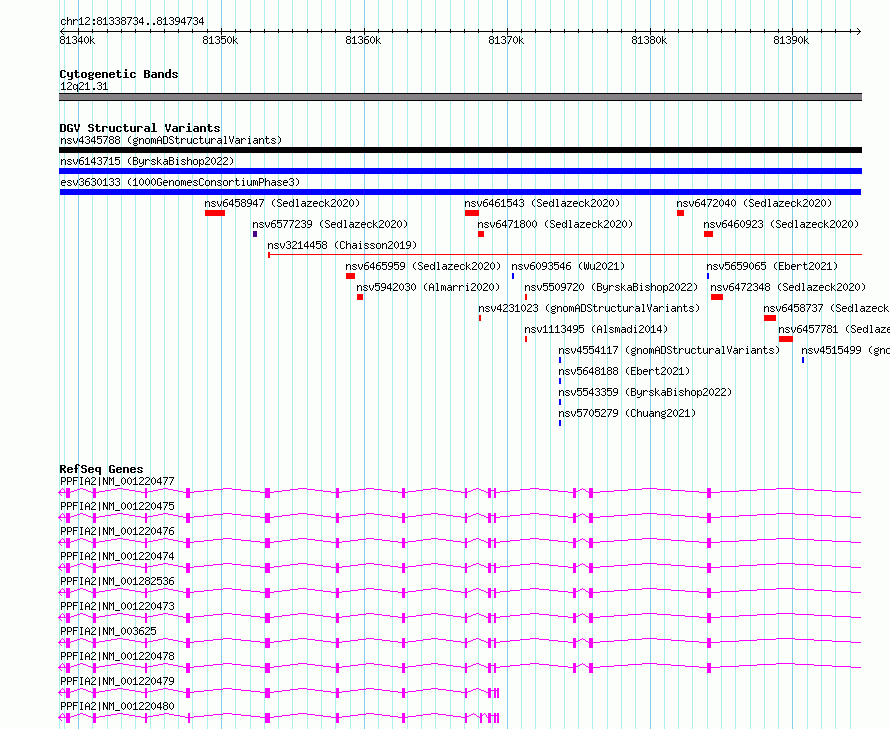The height and width of the screenshot is (729, 890).
Task: Open nsv4515499 variant label
Action: 846,350
